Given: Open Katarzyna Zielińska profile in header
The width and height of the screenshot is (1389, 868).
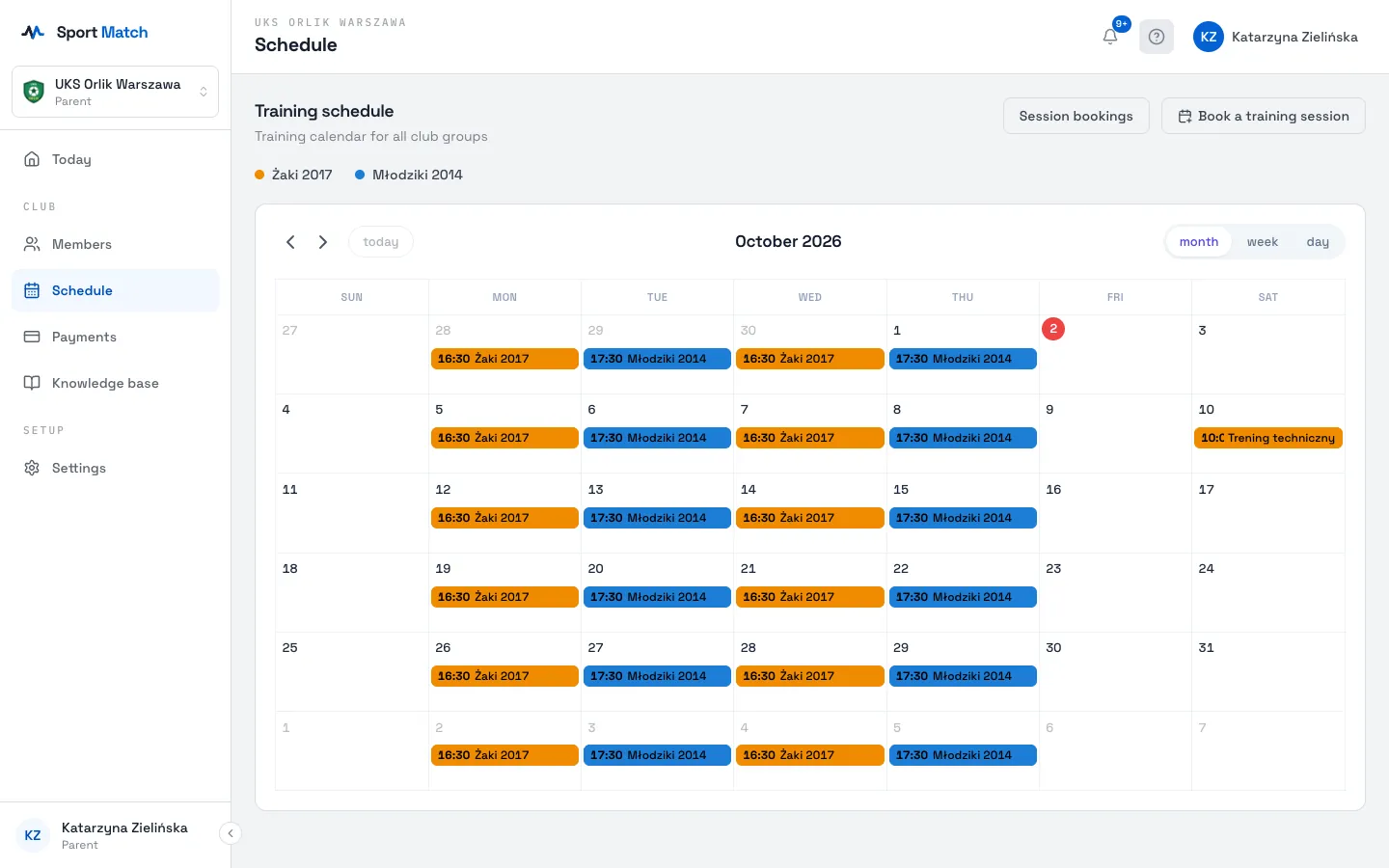Looking at the screenshot, I should (x=1275, y=37).
